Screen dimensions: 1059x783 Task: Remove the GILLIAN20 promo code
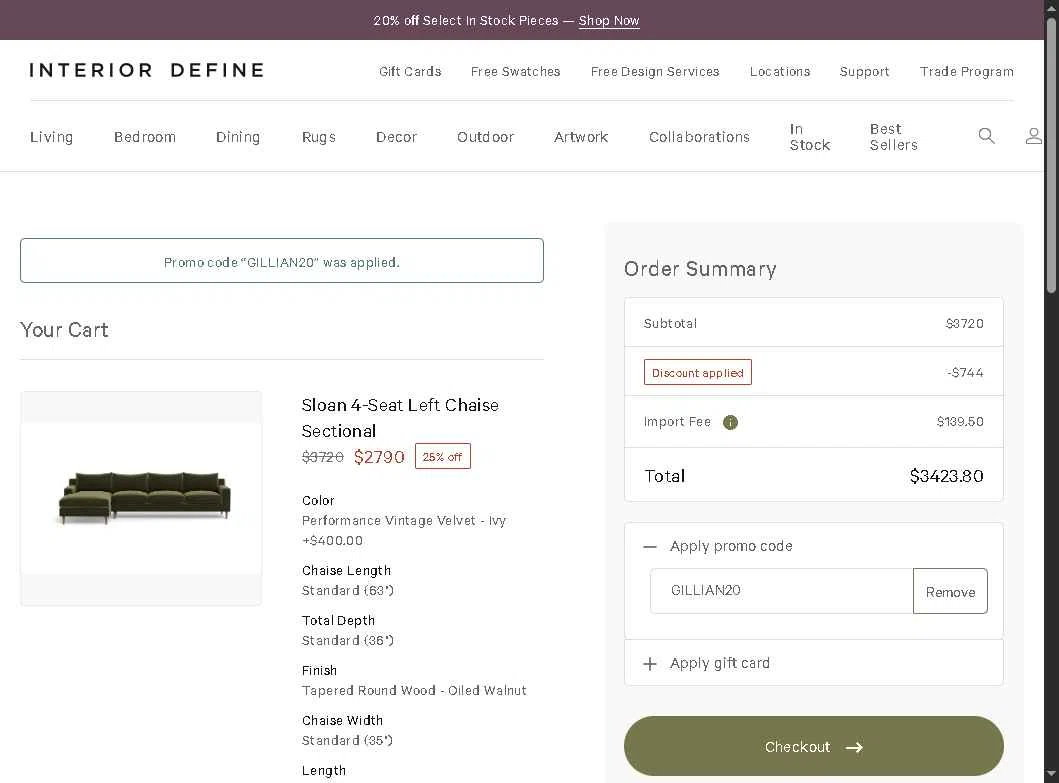click(950, 591)
